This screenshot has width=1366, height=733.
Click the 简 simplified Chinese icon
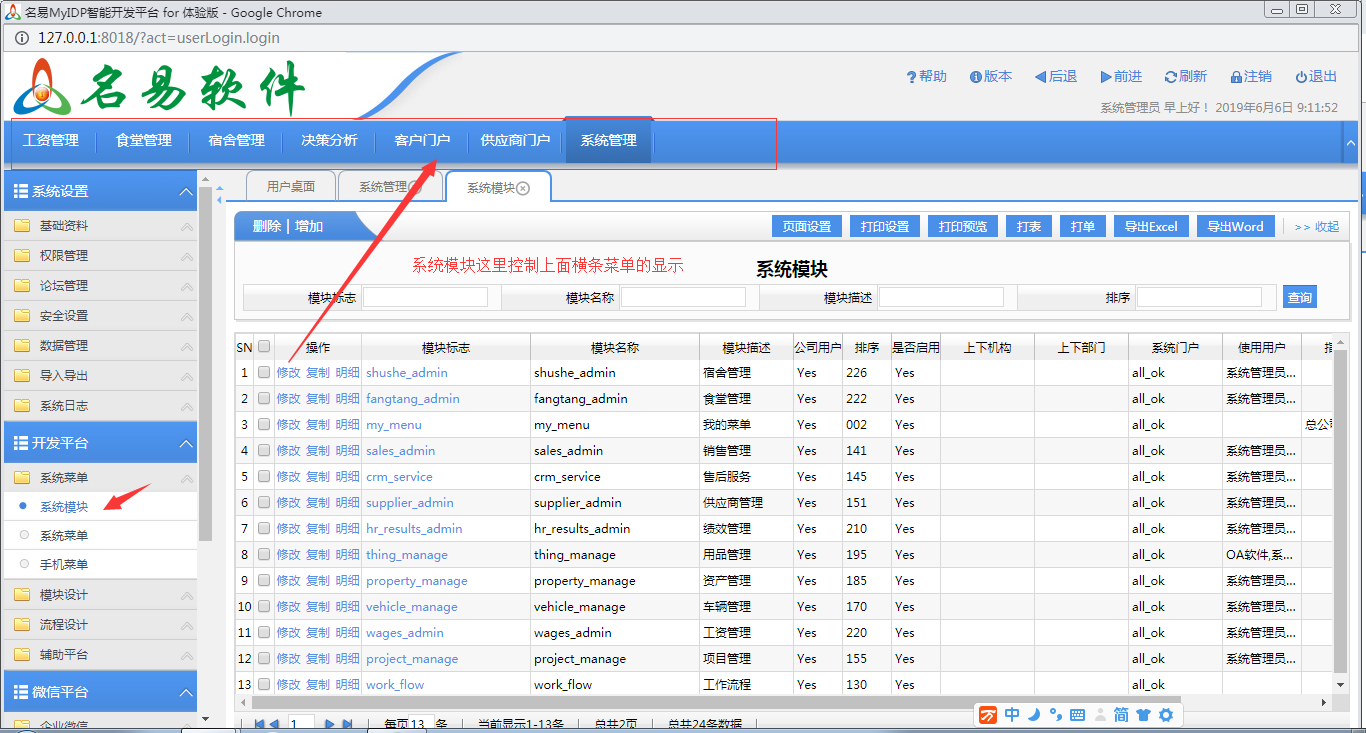1121,715
